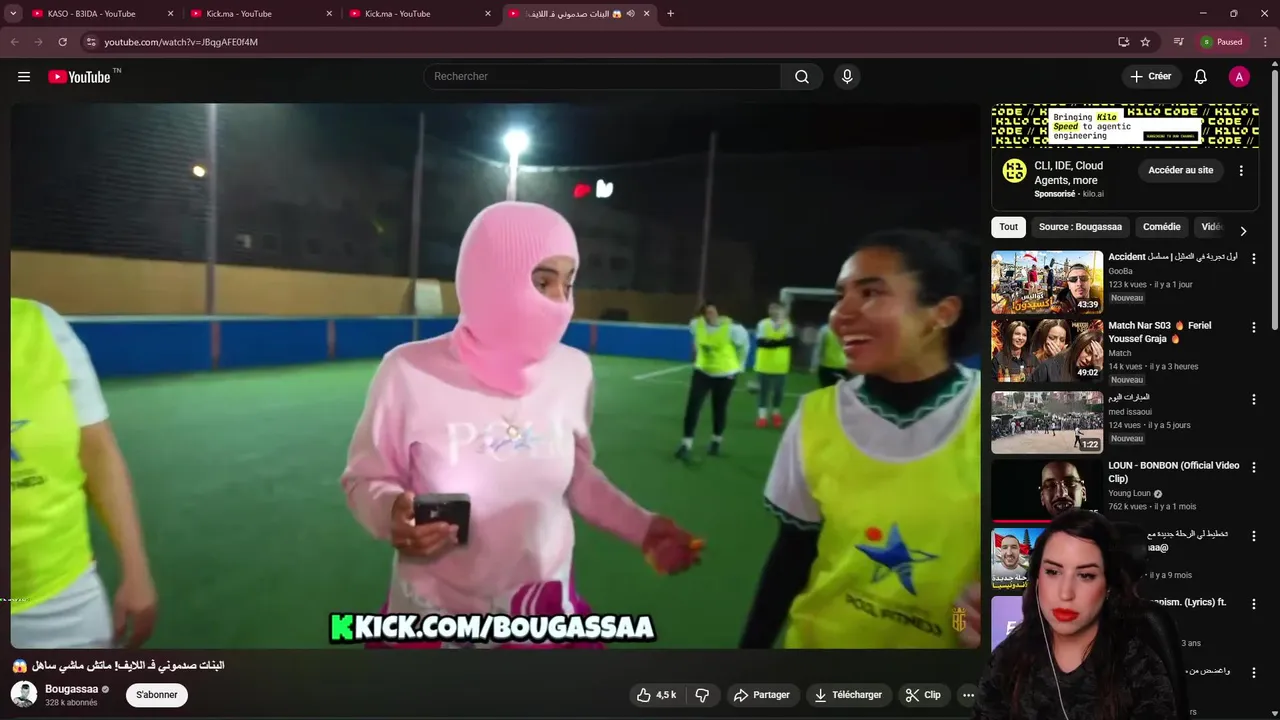
Task: Open Chrome three-dot menu
Action: tap(1264, 42)
